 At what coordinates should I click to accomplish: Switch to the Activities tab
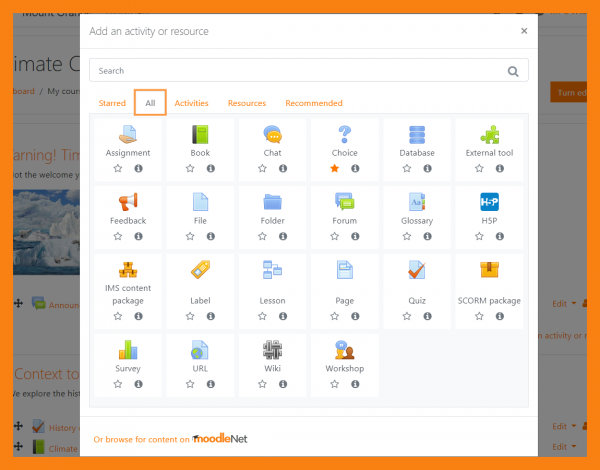click(191, 103)
